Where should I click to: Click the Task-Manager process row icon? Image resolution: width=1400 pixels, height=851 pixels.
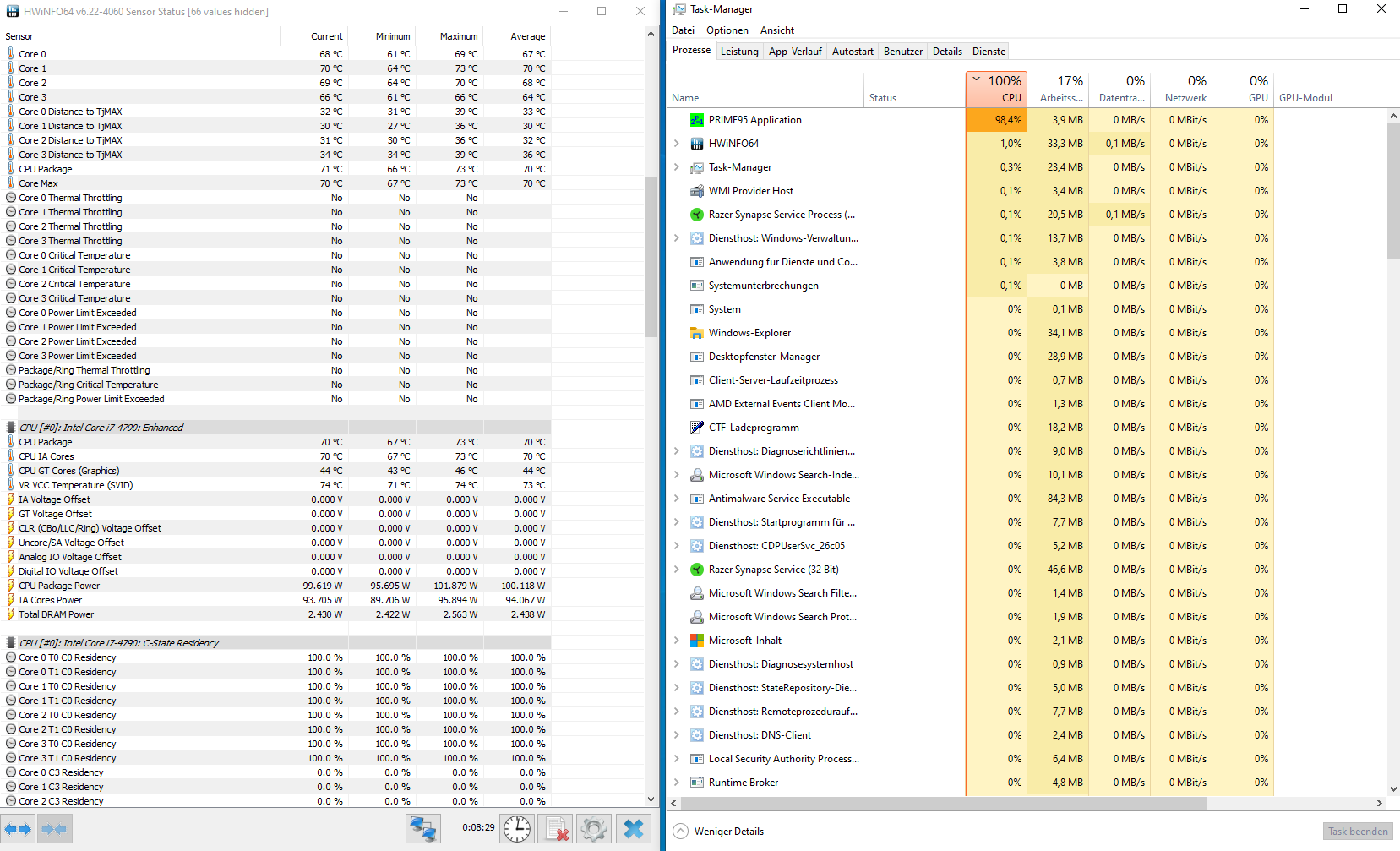[697, 167]
